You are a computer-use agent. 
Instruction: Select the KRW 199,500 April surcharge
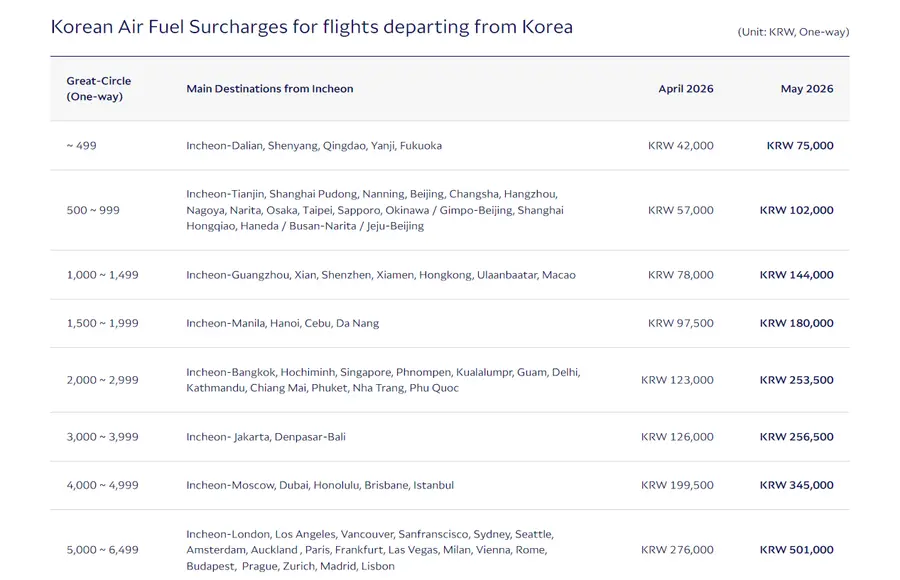tap(677, 485)
